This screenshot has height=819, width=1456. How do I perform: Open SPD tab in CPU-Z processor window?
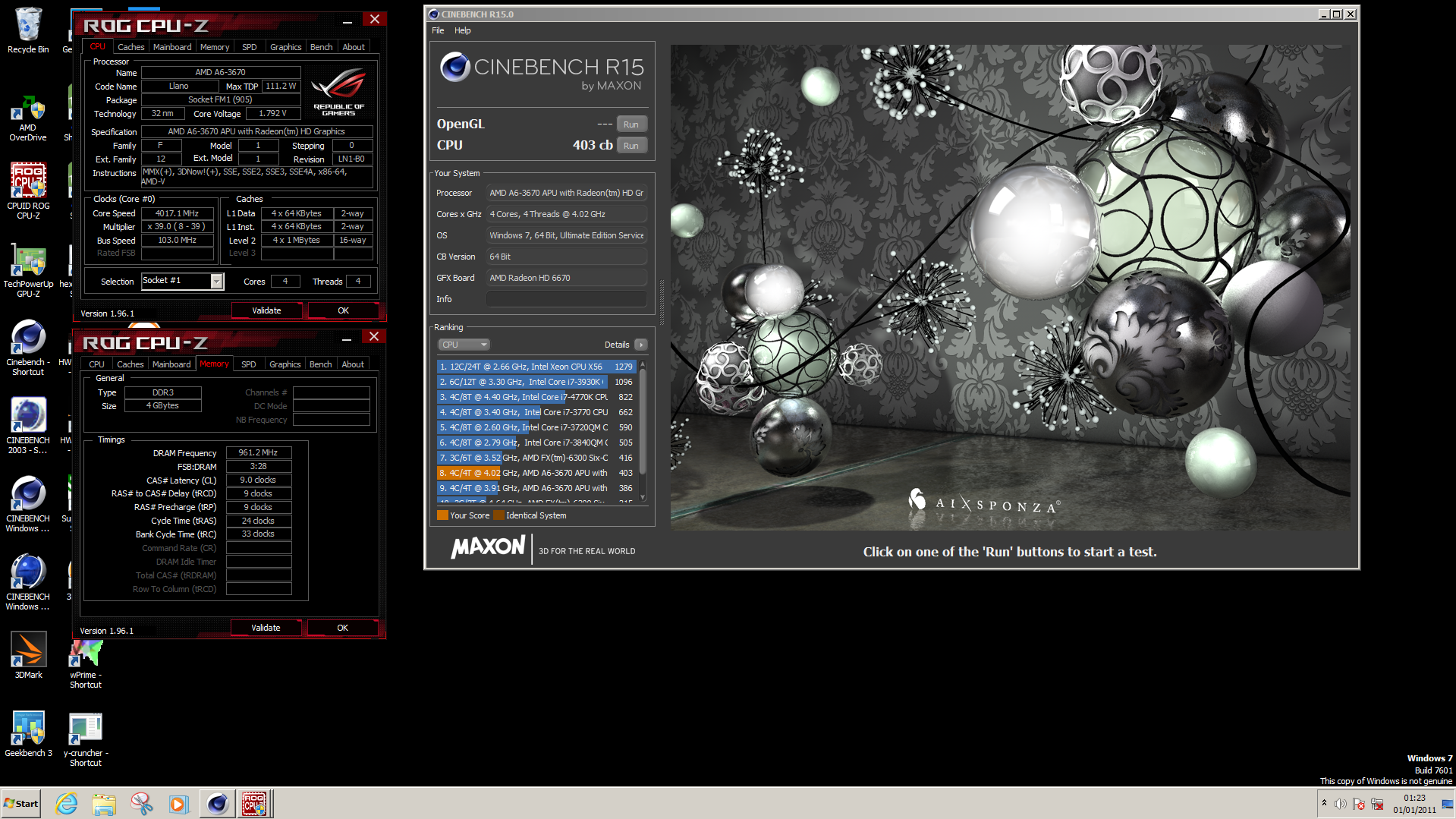249,47
